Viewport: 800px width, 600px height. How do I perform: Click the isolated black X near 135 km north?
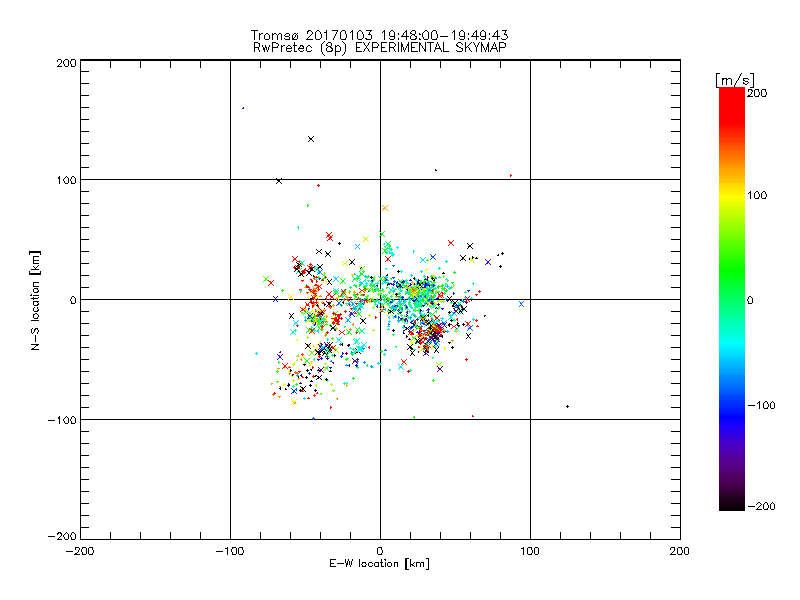click(x=311, y=139)
